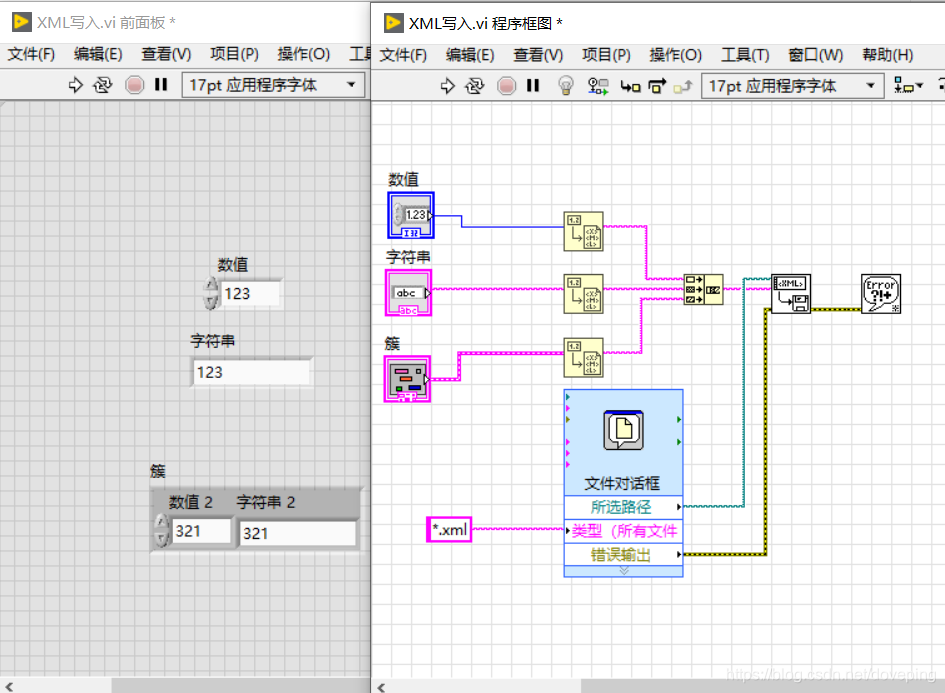Image resolution: width=945 pixels, height=693 pixels.
Task: Click the Simple Error Handler node
Action: click(x=880, y=294)
